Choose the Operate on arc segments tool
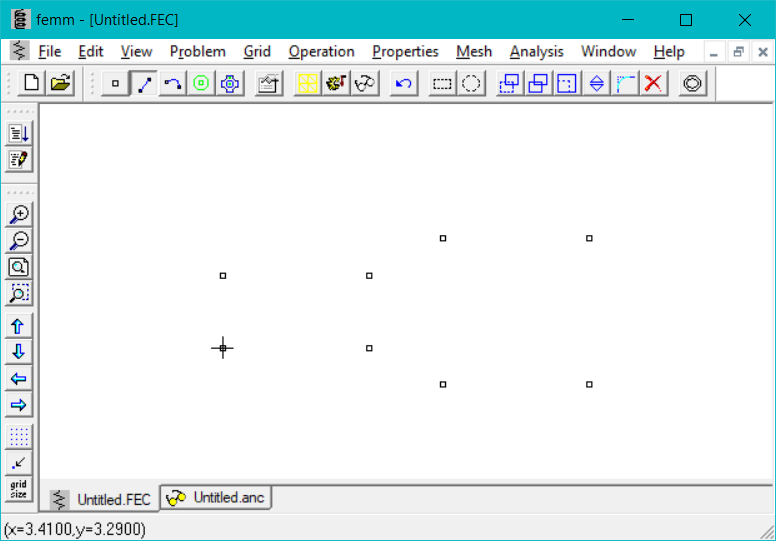The image size is (776, 541). 172,83
